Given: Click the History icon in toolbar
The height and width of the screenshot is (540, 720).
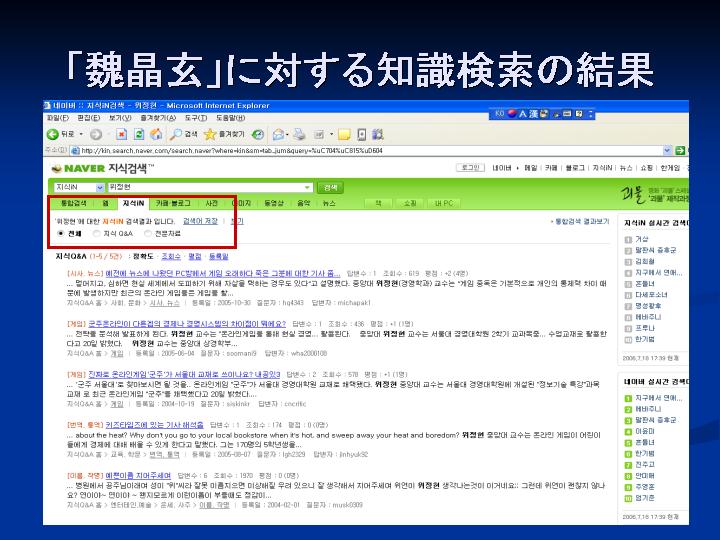Looking at the screenshot, I should [x=258, y=134].
